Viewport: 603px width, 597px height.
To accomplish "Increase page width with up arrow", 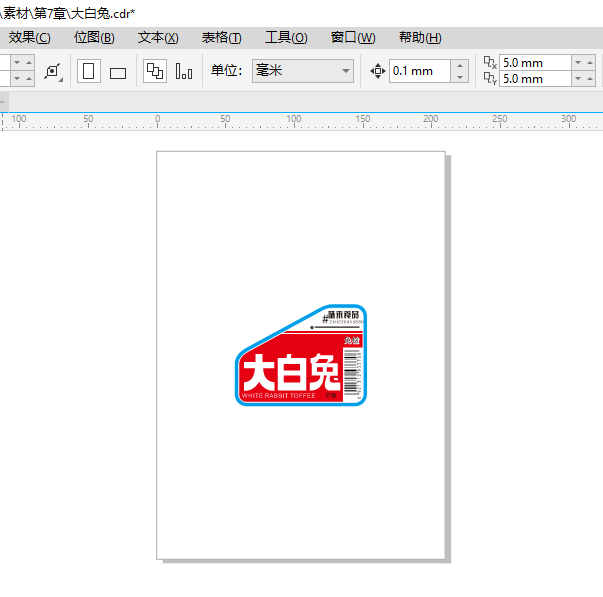I will (x=29, y=62).
